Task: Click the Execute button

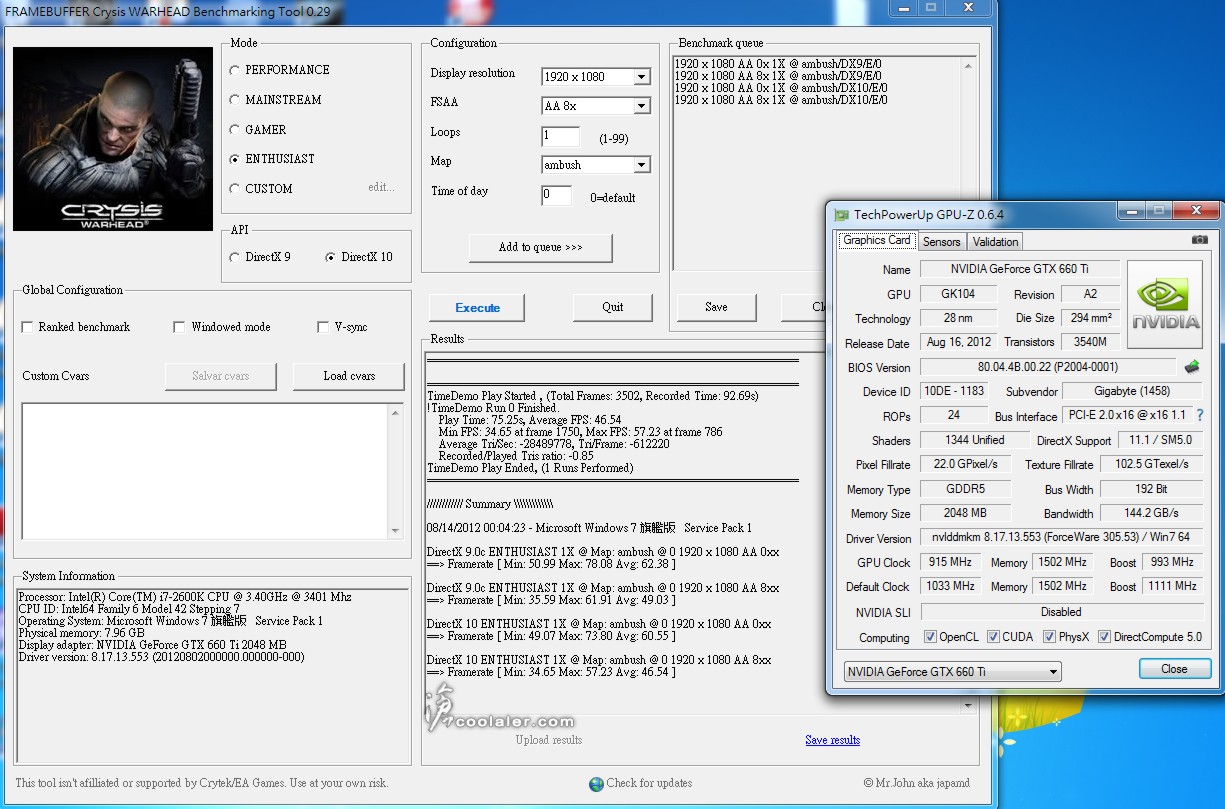Action: (x=478, y=308)
